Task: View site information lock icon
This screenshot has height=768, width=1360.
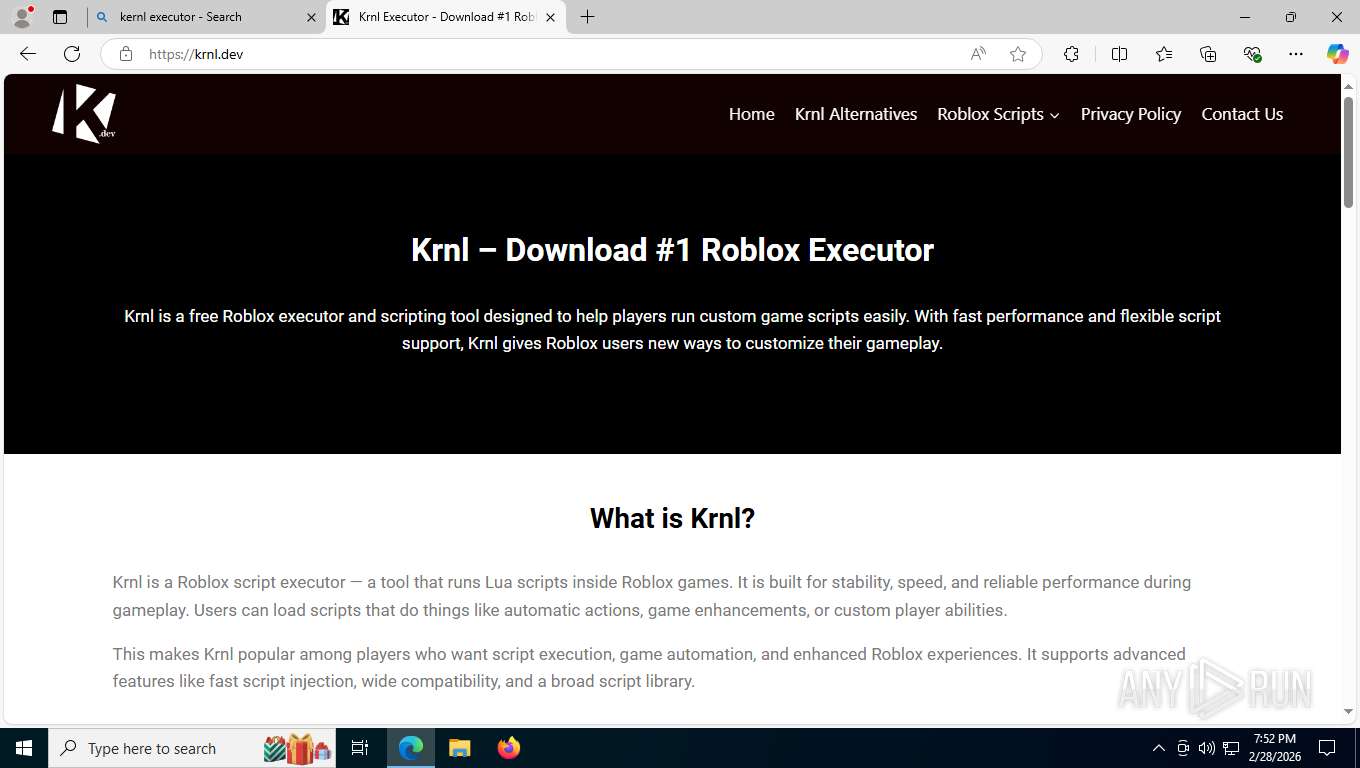Action: click(x=126, y=54)
